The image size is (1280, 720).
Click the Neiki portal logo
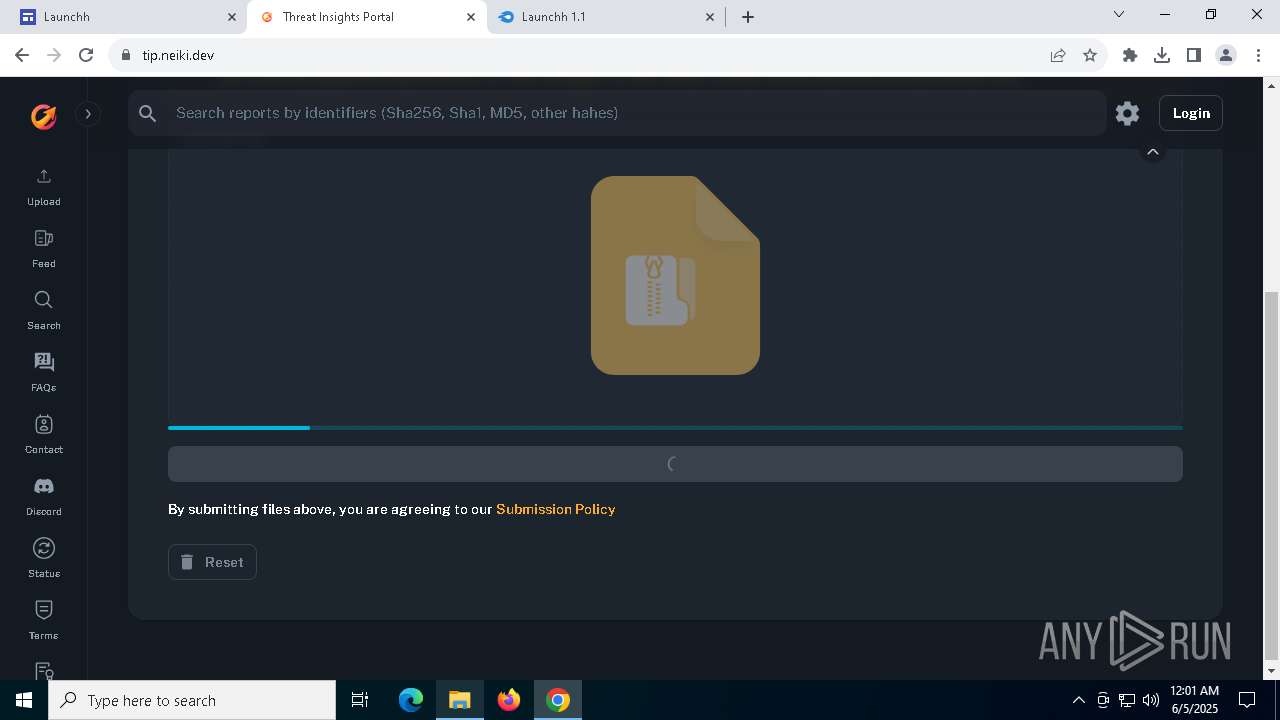pos(43,116)
